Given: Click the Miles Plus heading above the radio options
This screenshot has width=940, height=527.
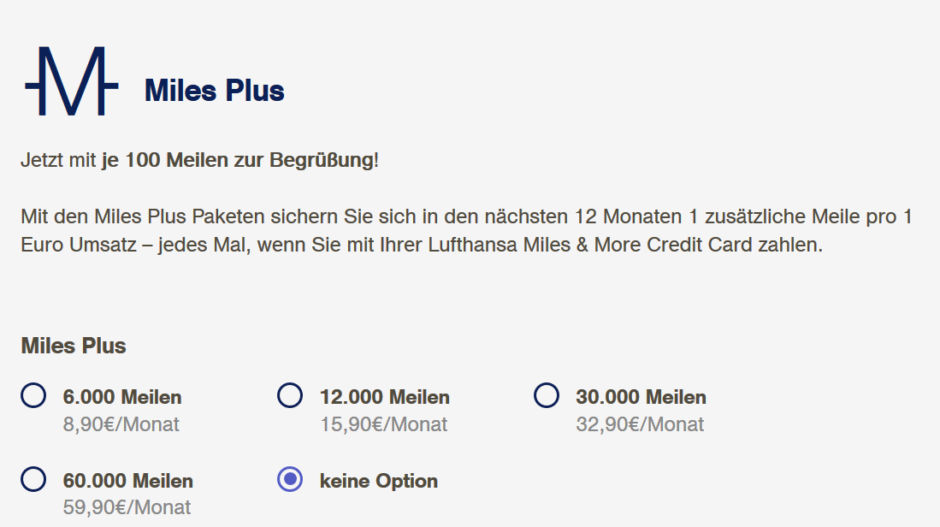Looking at the screenshot, I should click(73, 346).
